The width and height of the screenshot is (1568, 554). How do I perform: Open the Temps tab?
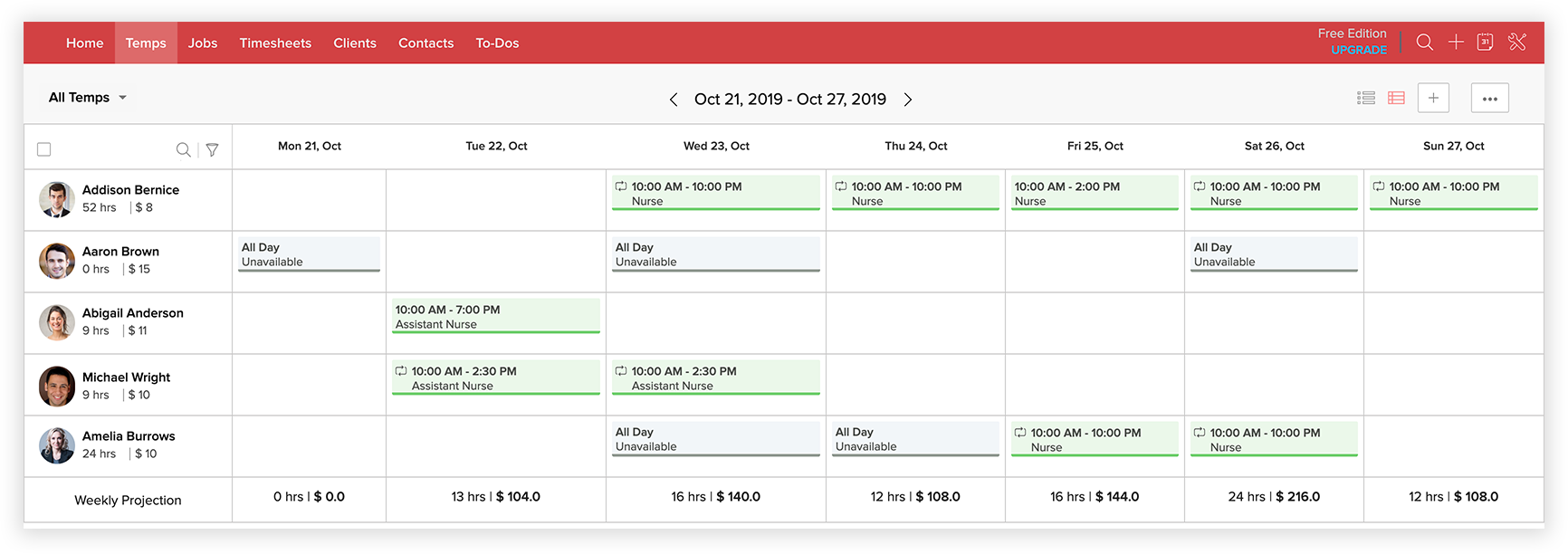coord(146,43)
